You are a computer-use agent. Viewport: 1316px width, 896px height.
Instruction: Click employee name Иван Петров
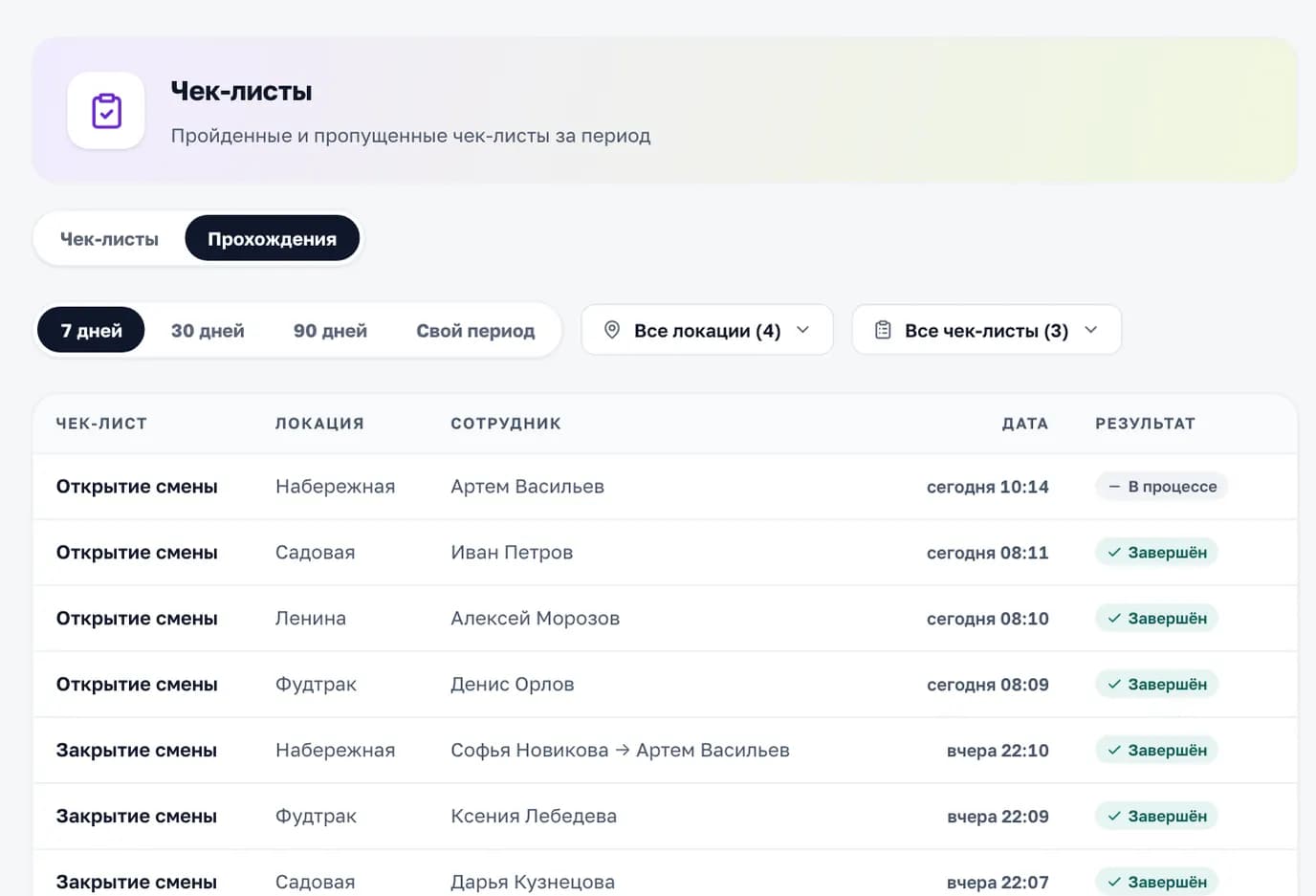click(512, 553)
